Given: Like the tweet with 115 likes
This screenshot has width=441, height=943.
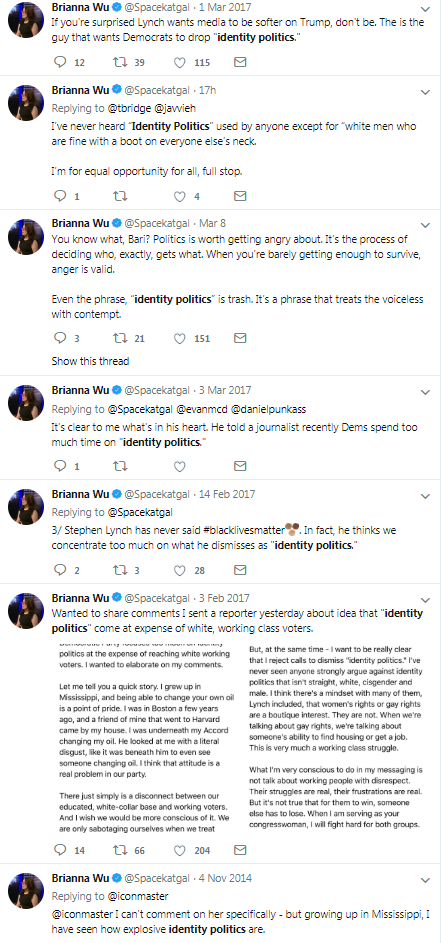Looking at the screenshot, I should (179, 63).
